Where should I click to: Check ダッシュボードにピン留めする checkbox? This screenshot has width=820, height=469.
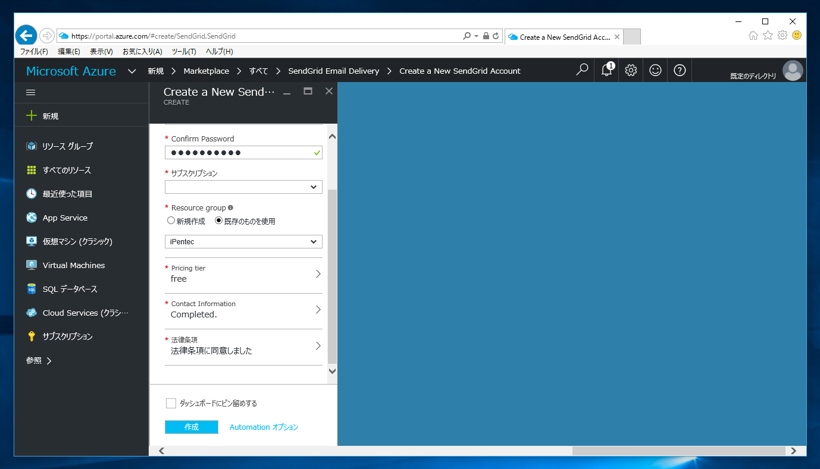click(171, 403)
